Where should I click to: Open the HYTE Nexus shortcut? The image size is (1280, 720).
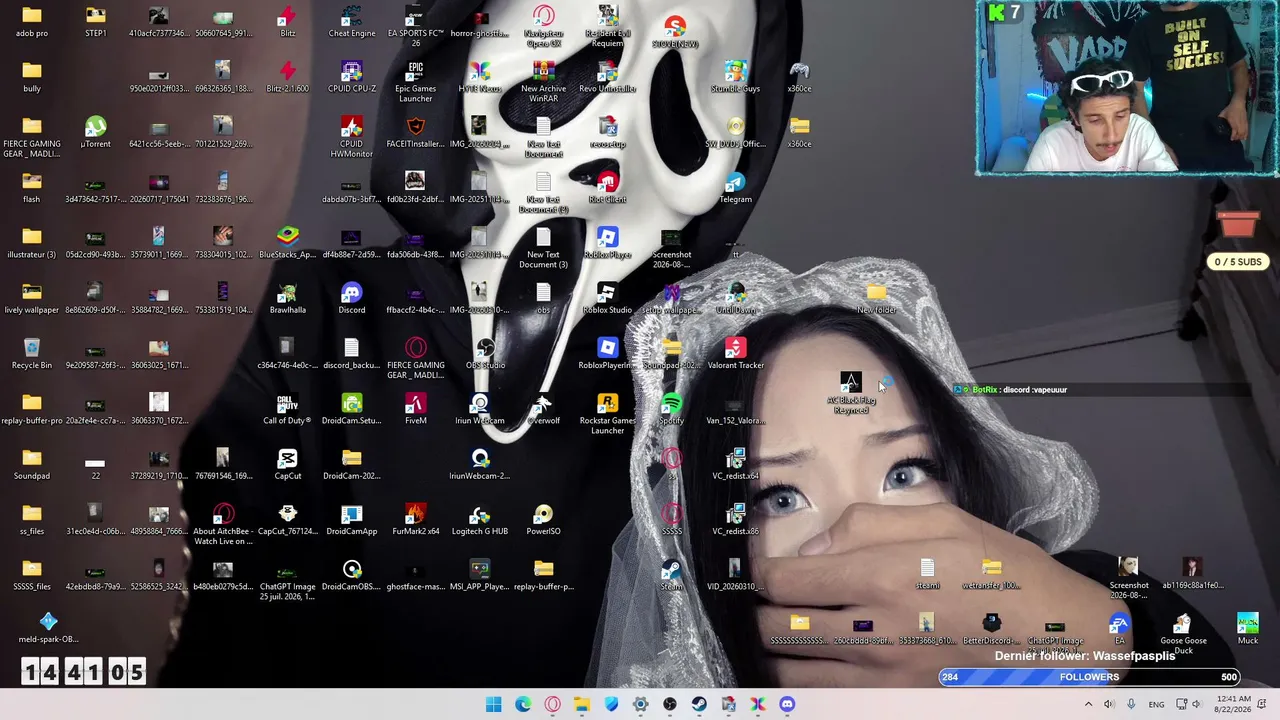(479, 77)
